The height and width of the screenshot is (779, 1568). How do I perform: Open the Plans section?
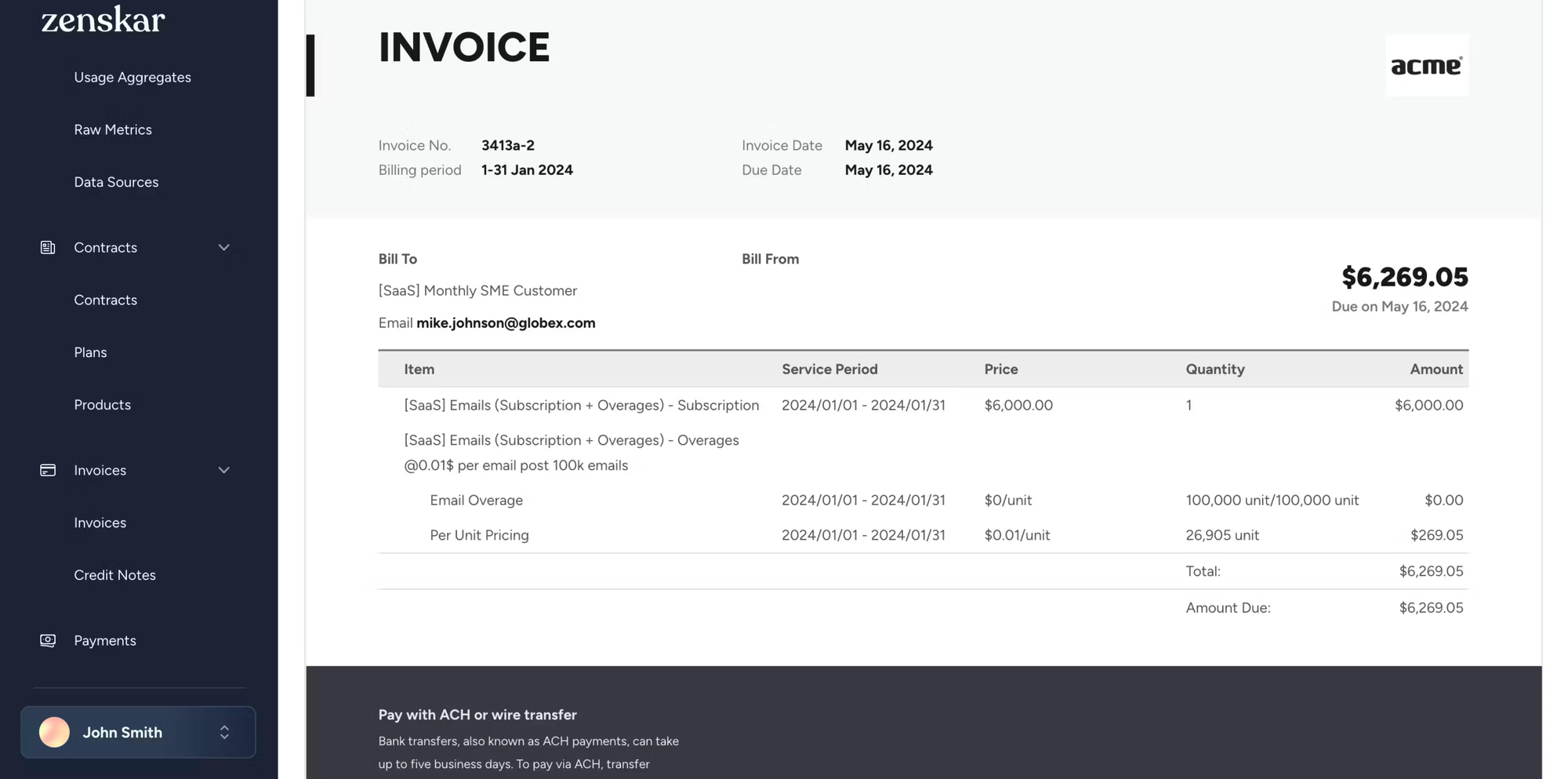click(x=90, y=352)
